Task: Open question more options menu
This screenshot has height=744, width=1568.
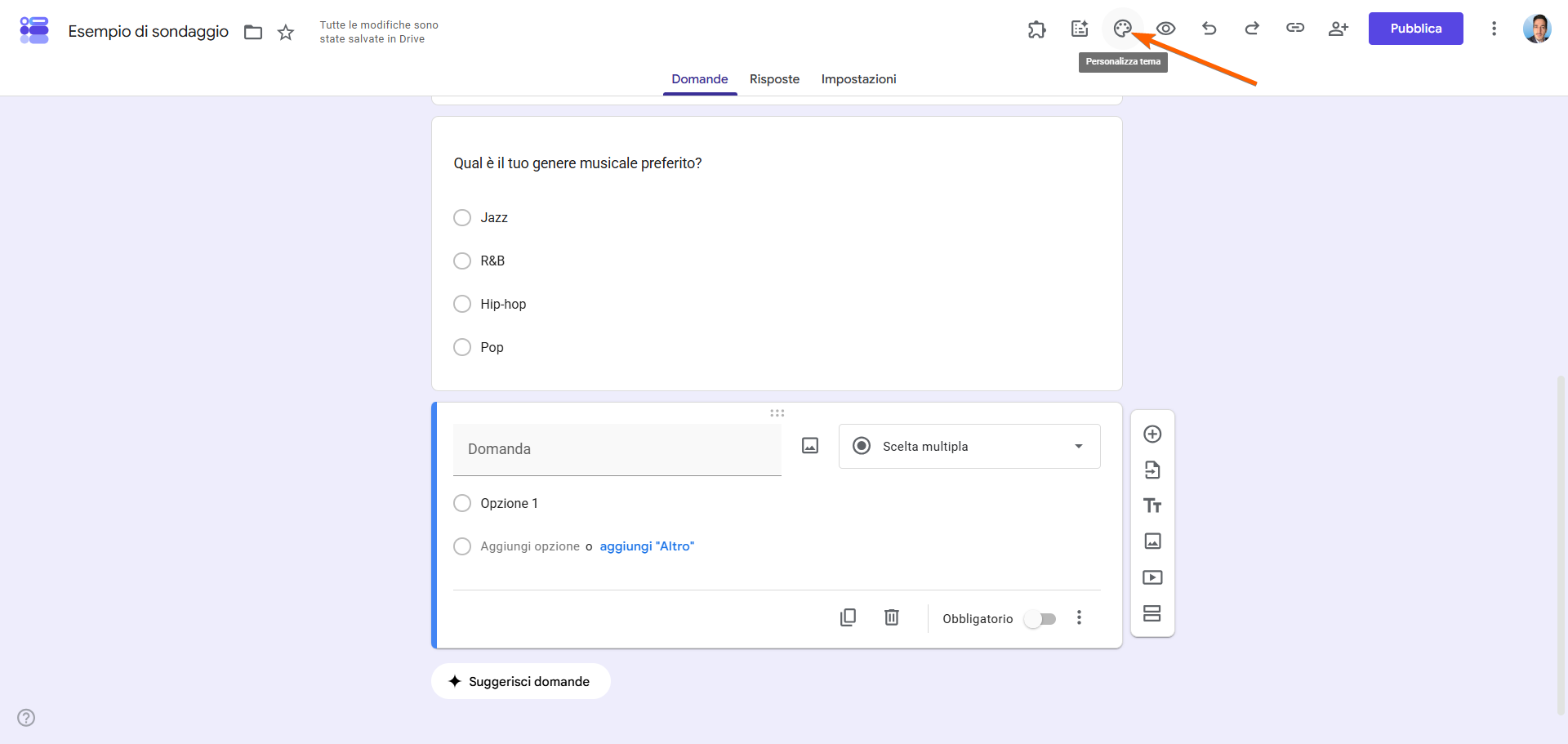Action: (1080, 617)
